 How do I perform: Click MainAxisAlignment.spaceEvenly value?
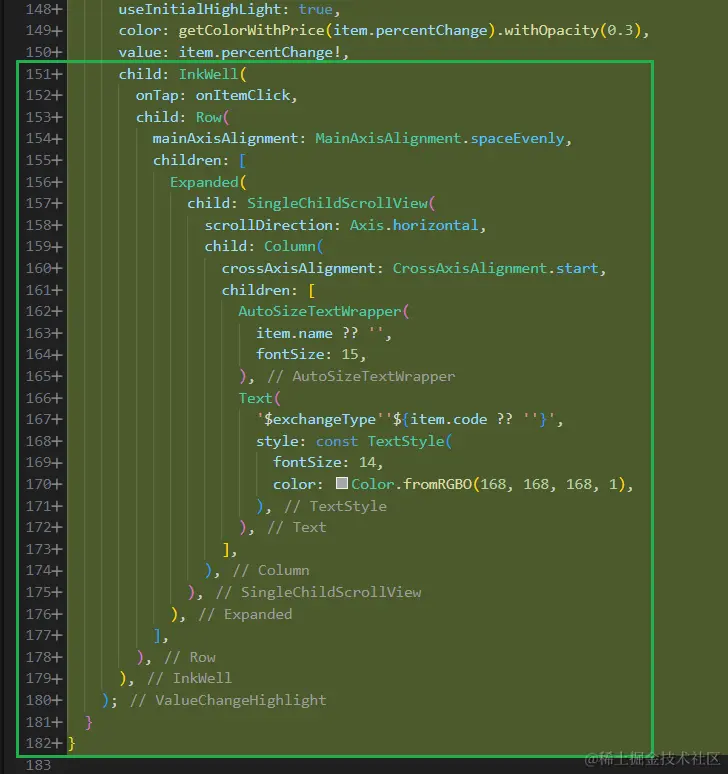click(440, 138)
